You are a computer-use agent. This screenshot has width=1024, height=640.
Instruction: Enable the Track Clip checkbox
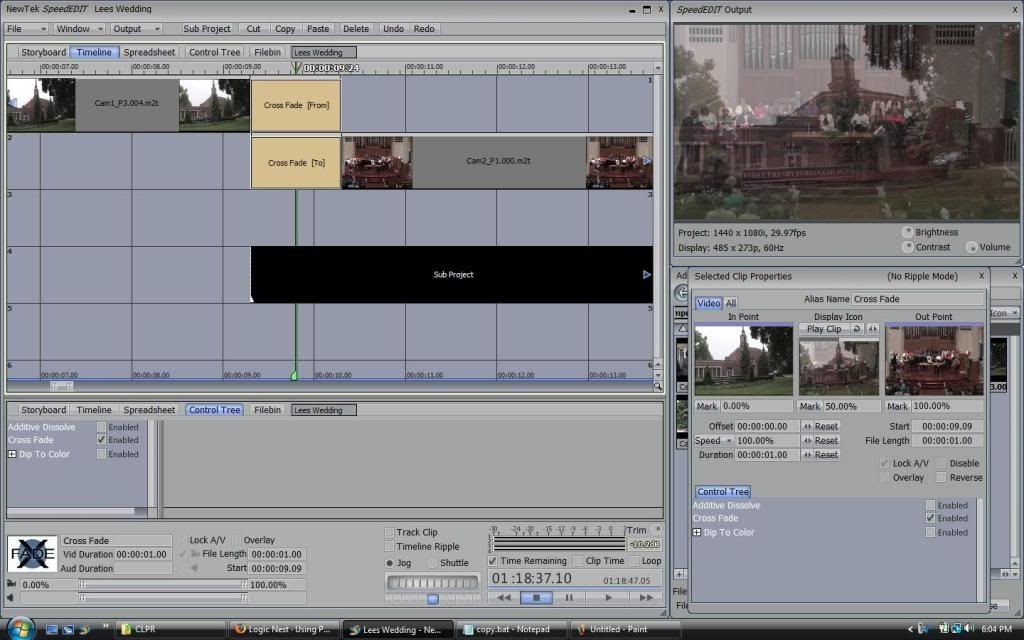[x=389, y=532]
